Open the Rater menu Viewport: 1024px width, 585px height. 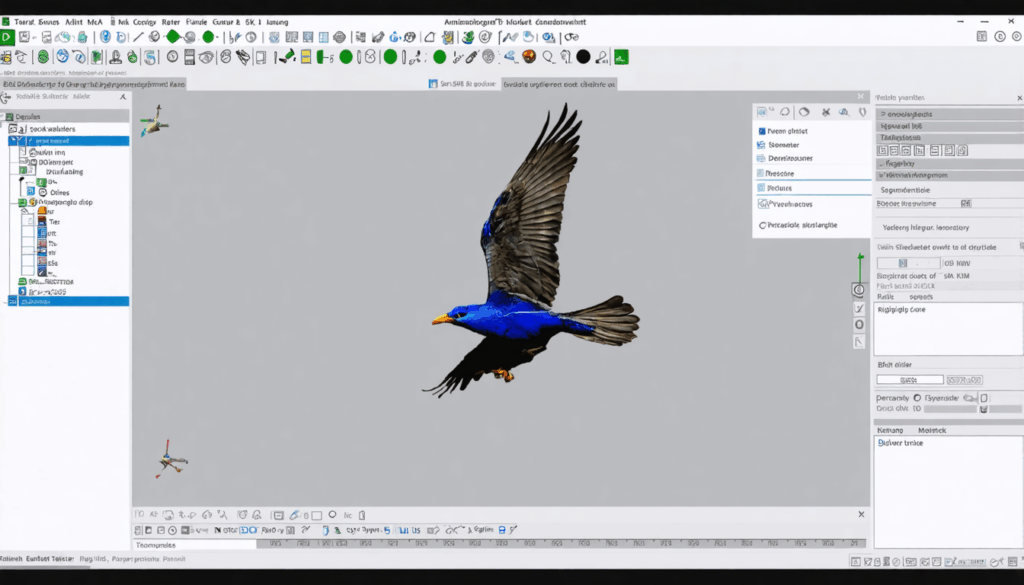(x=170, y=22)
